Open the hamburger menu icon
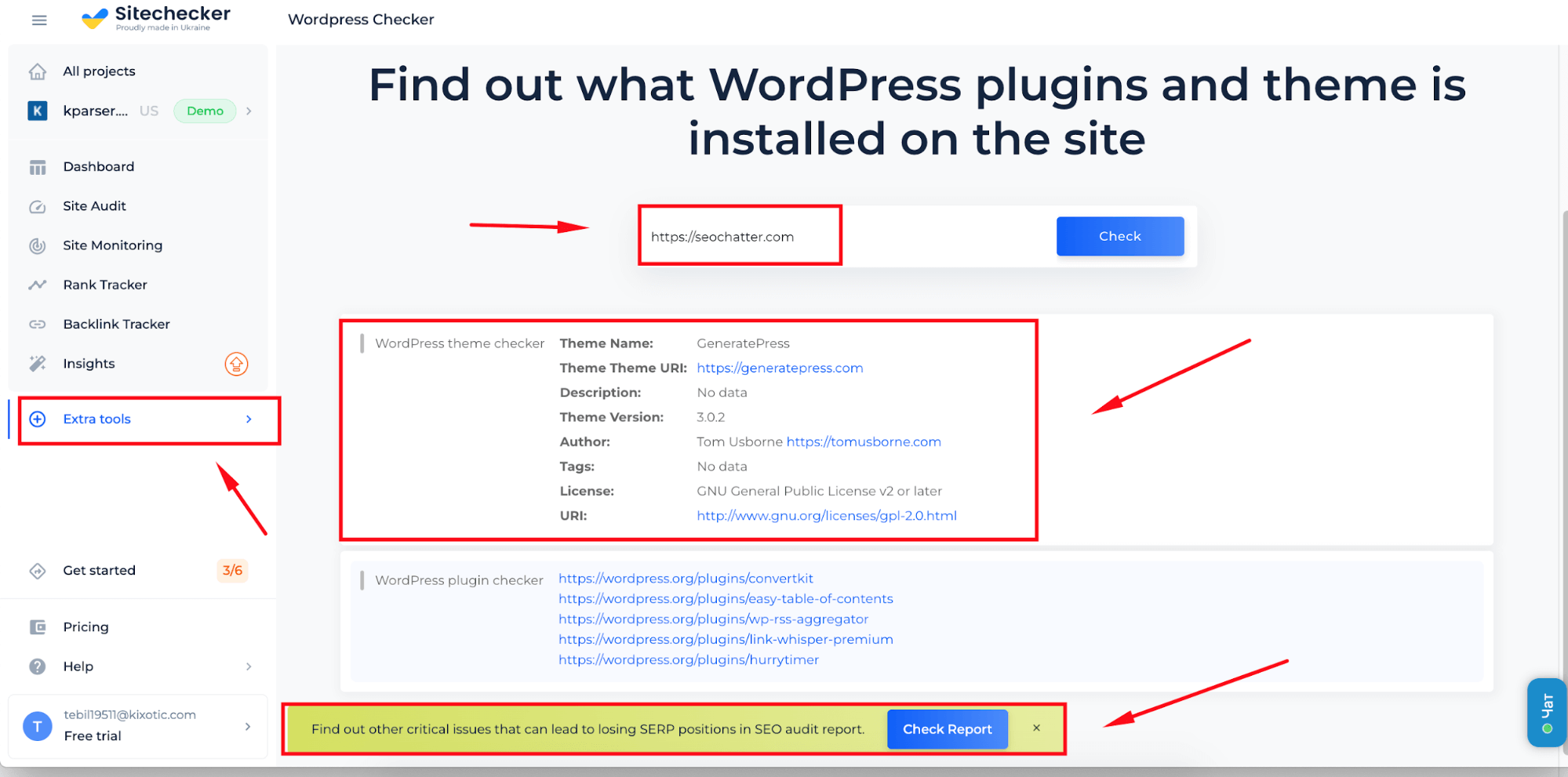Screen dimensions: 1568x777 [39, 20]
